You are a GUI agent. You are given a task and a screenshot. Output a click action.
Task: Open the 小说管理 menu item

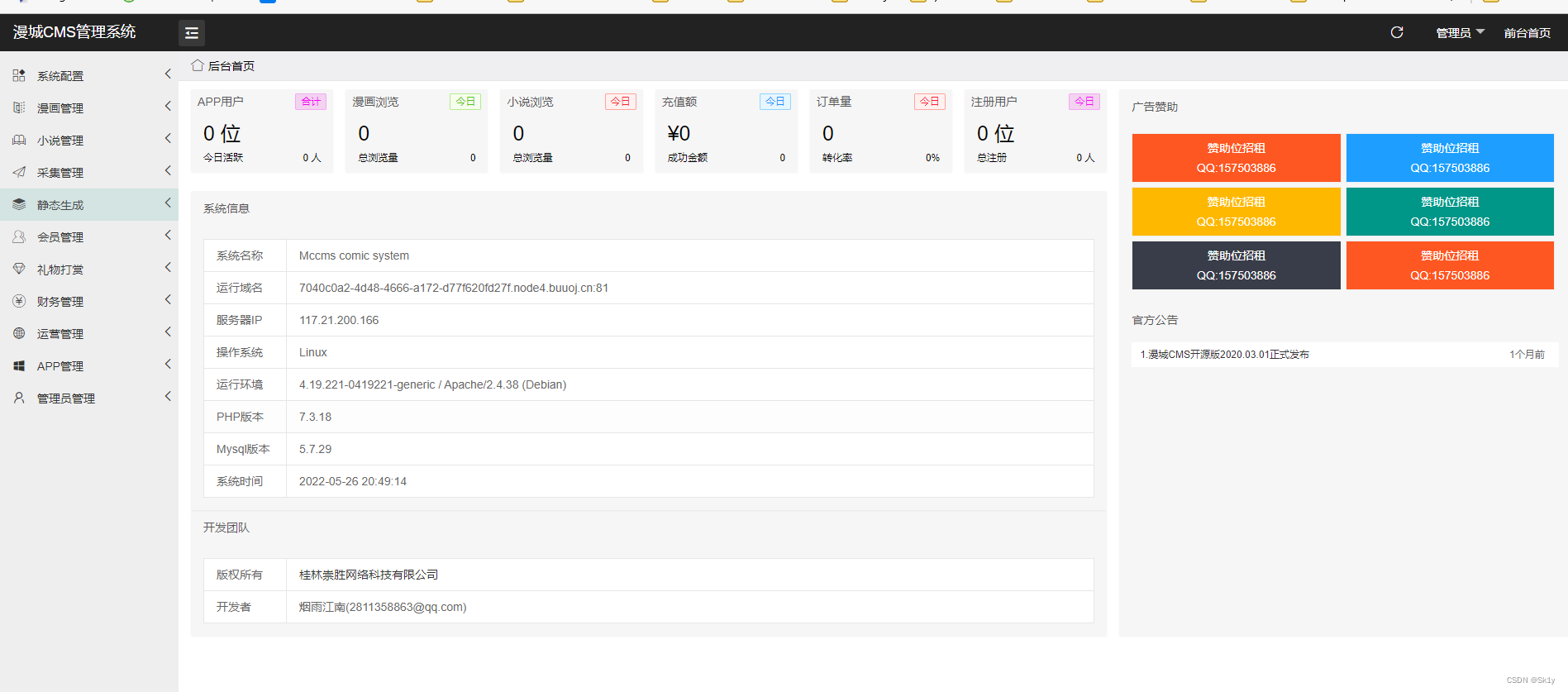pos(89,140)
